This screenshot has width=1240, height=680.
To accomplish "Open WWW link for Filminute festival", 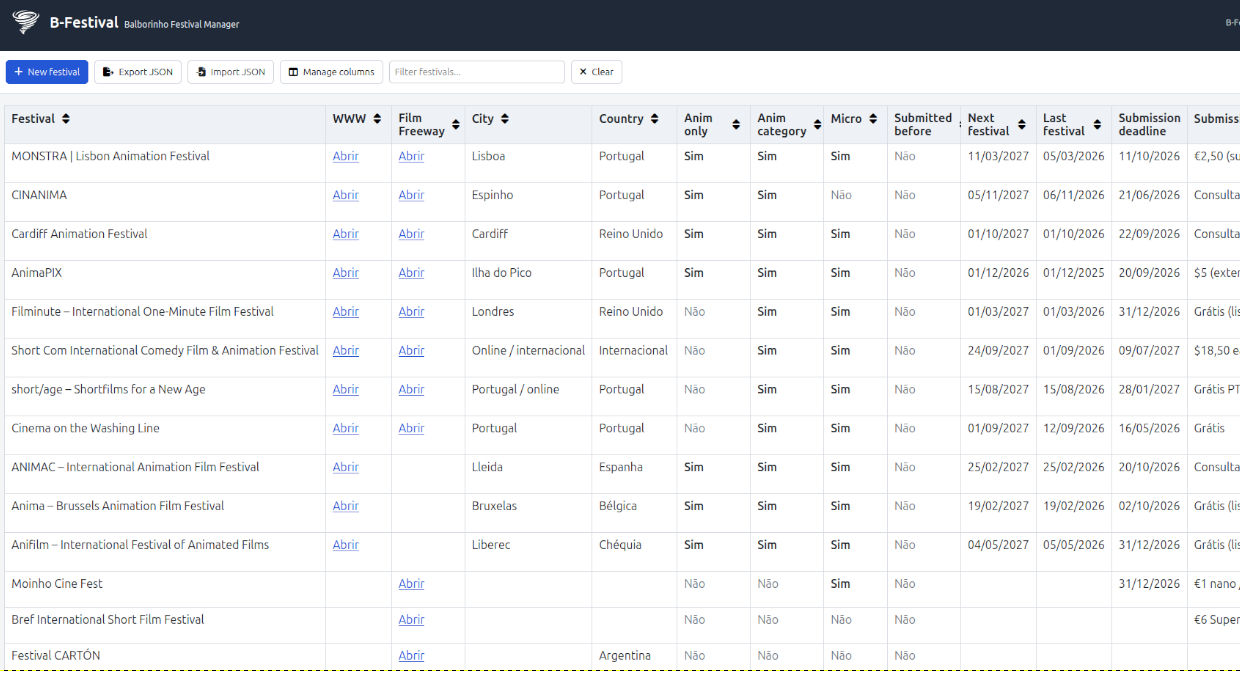I will 346,312.
